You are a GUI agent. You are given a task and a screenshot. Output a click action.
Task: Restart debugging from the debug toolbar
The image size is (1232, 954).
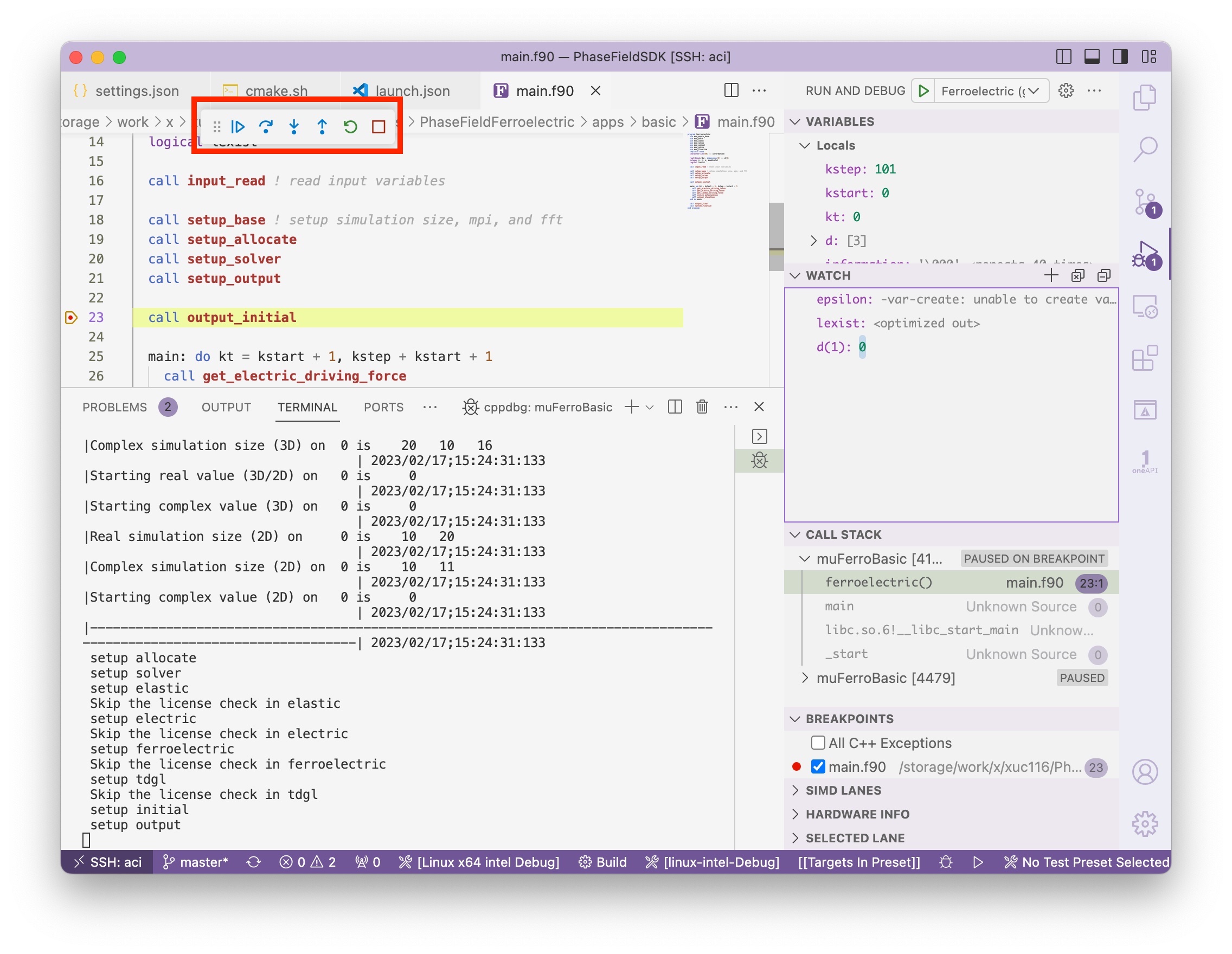click(x=350, y=127)
